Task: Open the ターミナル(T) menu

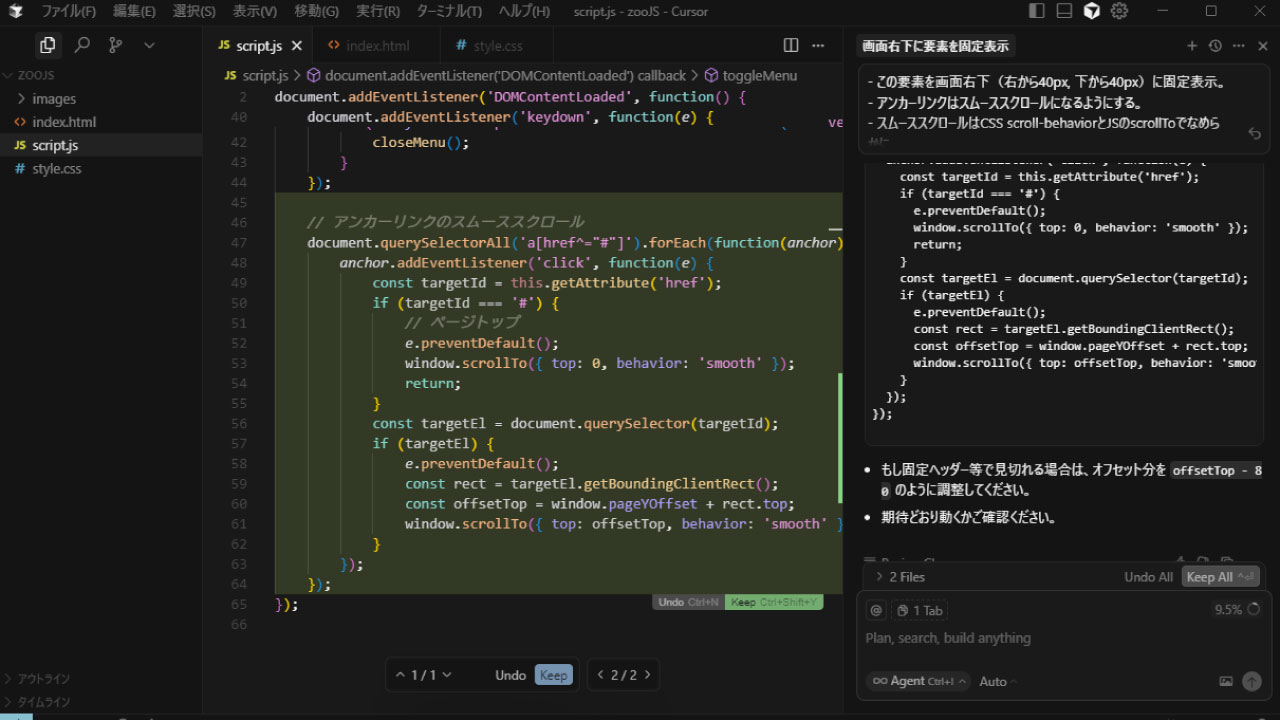Action: click(449, 11)
